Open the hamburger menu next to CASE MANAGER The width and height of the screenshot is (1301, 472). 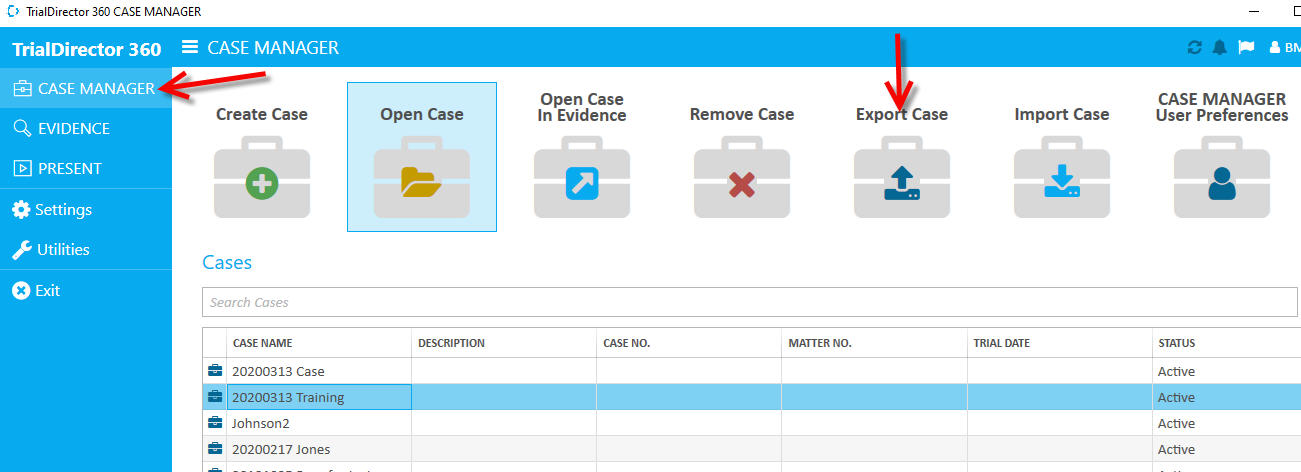tap(190, 47)
